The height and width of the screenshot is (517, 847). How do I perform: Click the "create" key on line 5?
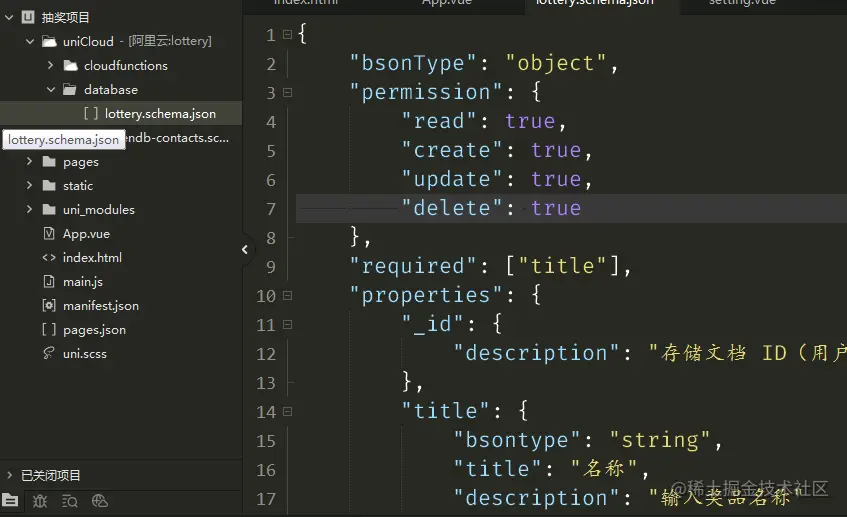452,150
